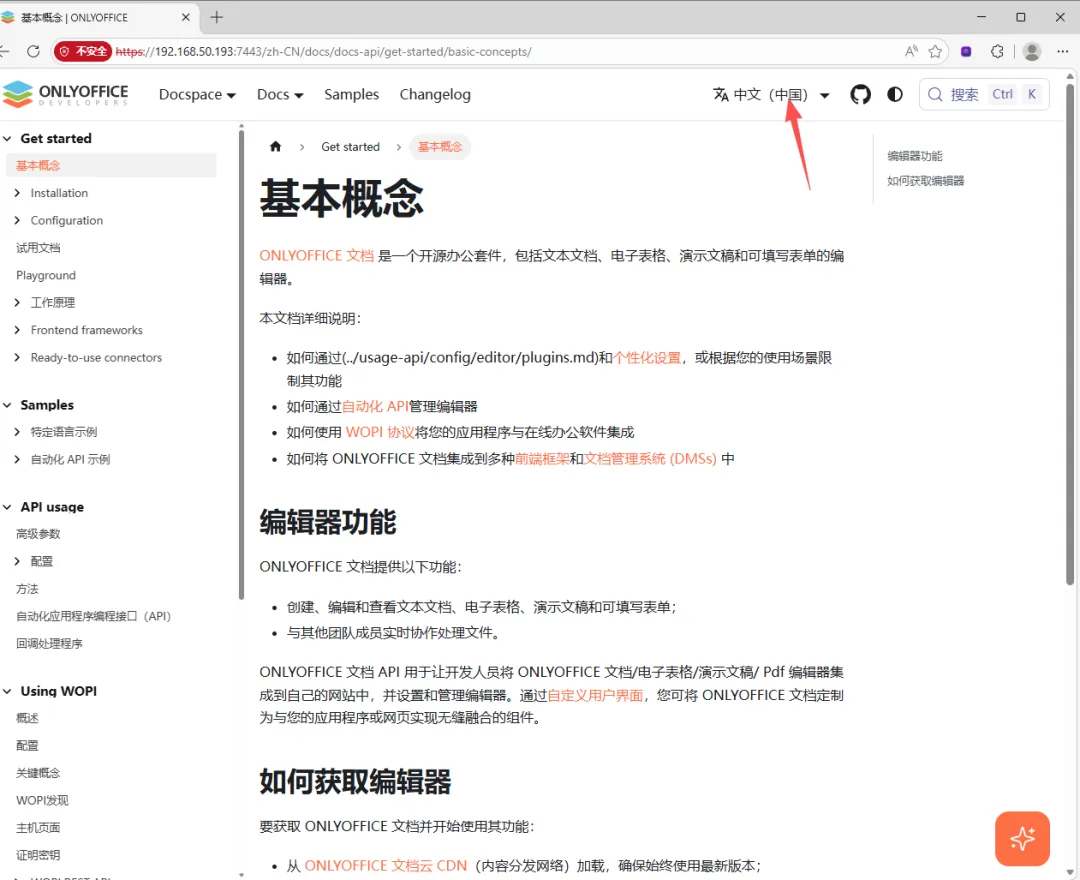Open browser extensions puzzle icon
The image size is (1080, 880).
997,52
